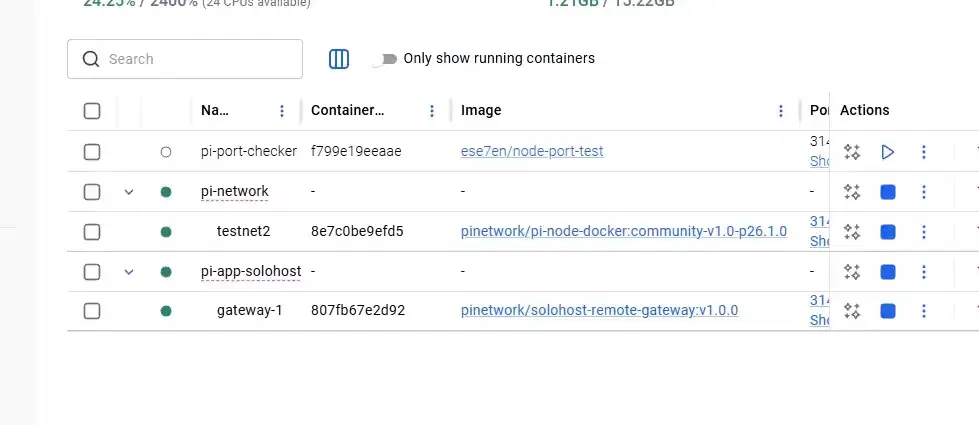Stop the pi-network compose stack
979x425 pixels.
click(x=888, y=192)
